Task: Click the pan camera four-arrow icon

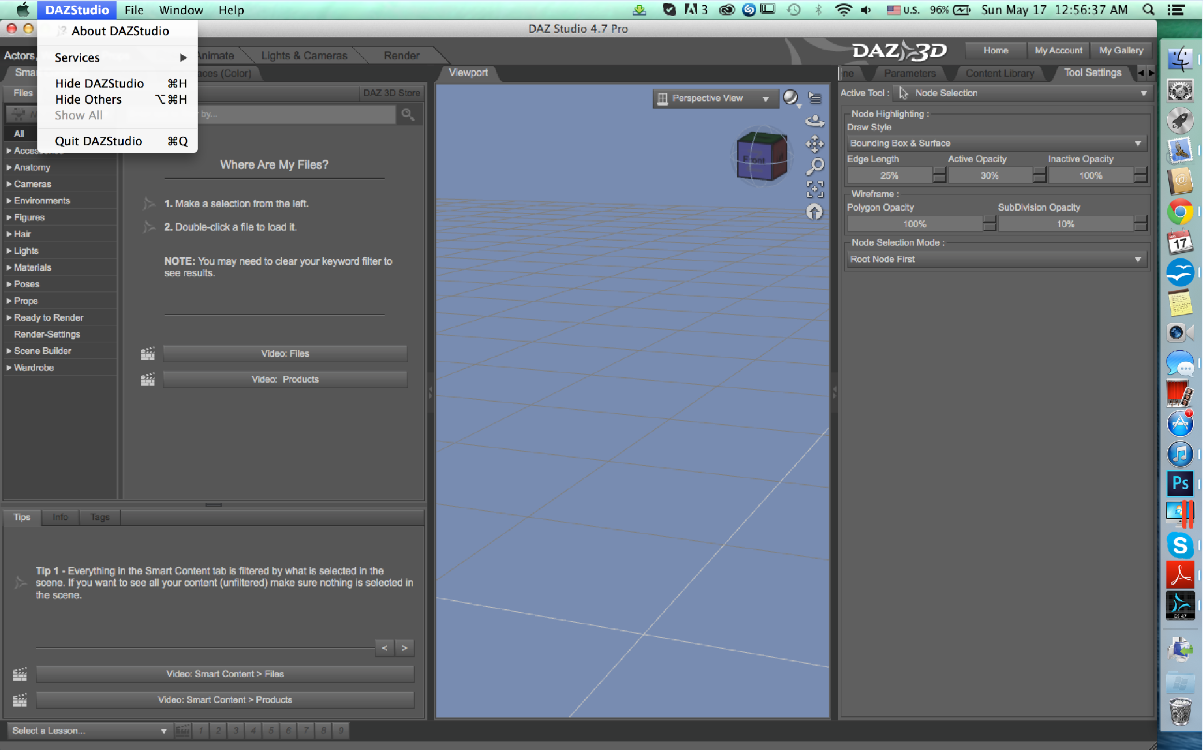Action: point(814,144)
